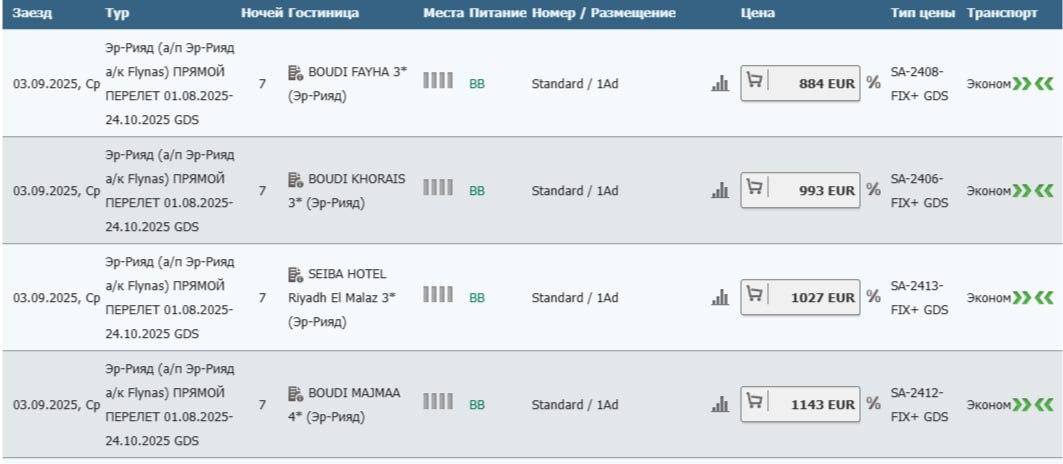Open the BOUDI KHORAIS 3* hotel link
This screenshot has width=1063, height=464.
click(x=356, y=179)
